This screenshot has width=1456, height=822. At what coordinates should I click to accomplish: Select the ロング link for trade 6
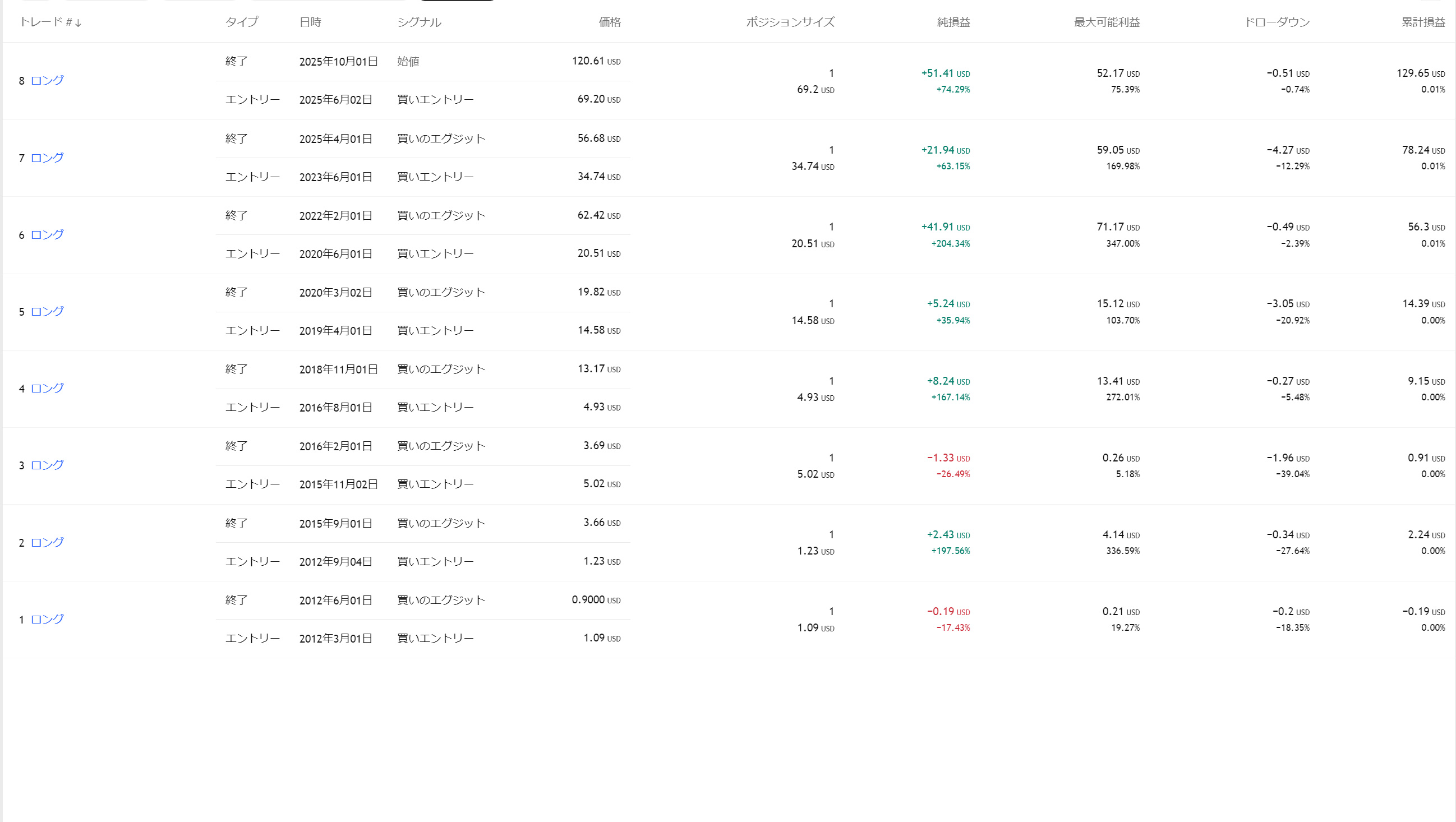(47, 234)
